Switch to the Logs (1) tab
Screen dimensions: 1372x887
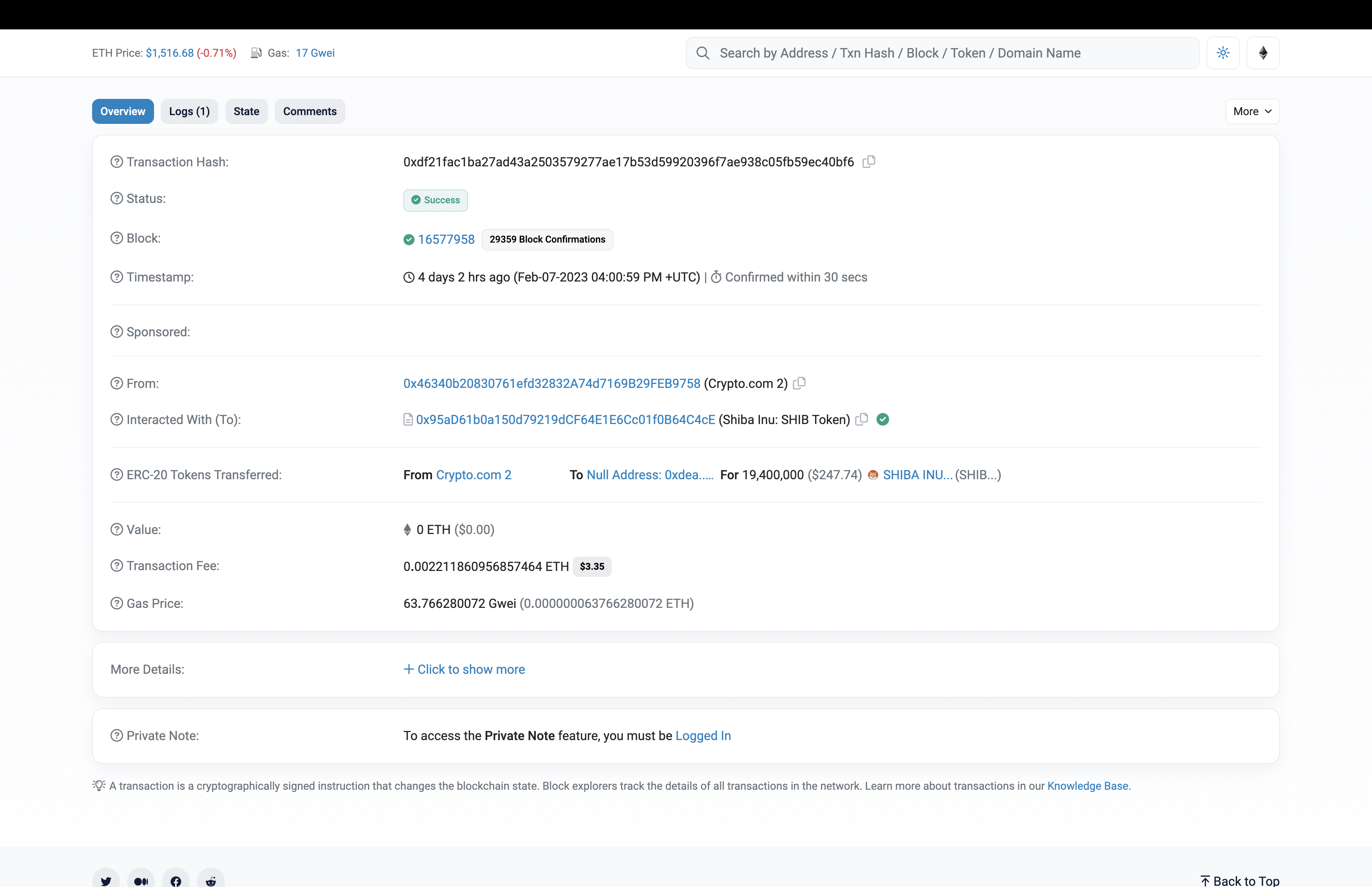(189, 112)
